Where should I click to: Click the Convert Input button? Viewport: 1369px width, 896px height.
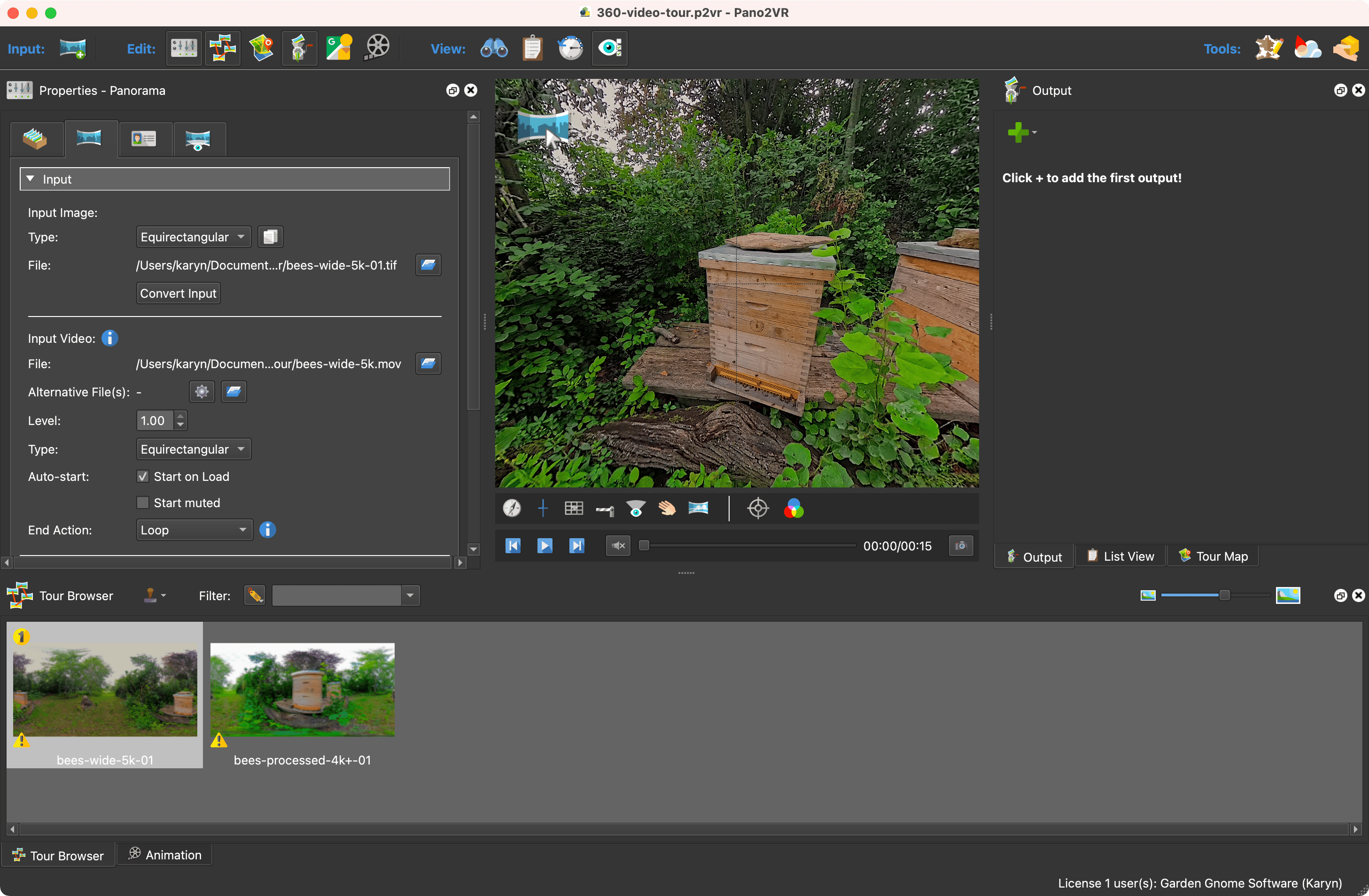179,294
